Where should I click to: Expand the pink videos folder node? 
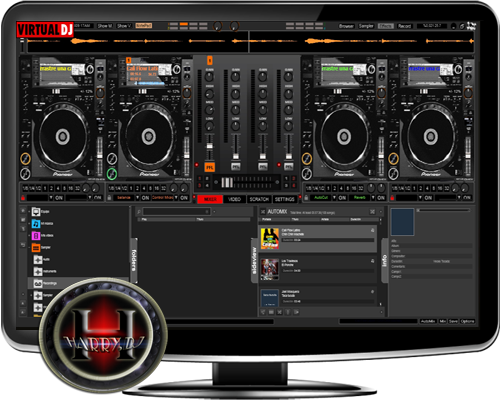click(x=29, y=236)
